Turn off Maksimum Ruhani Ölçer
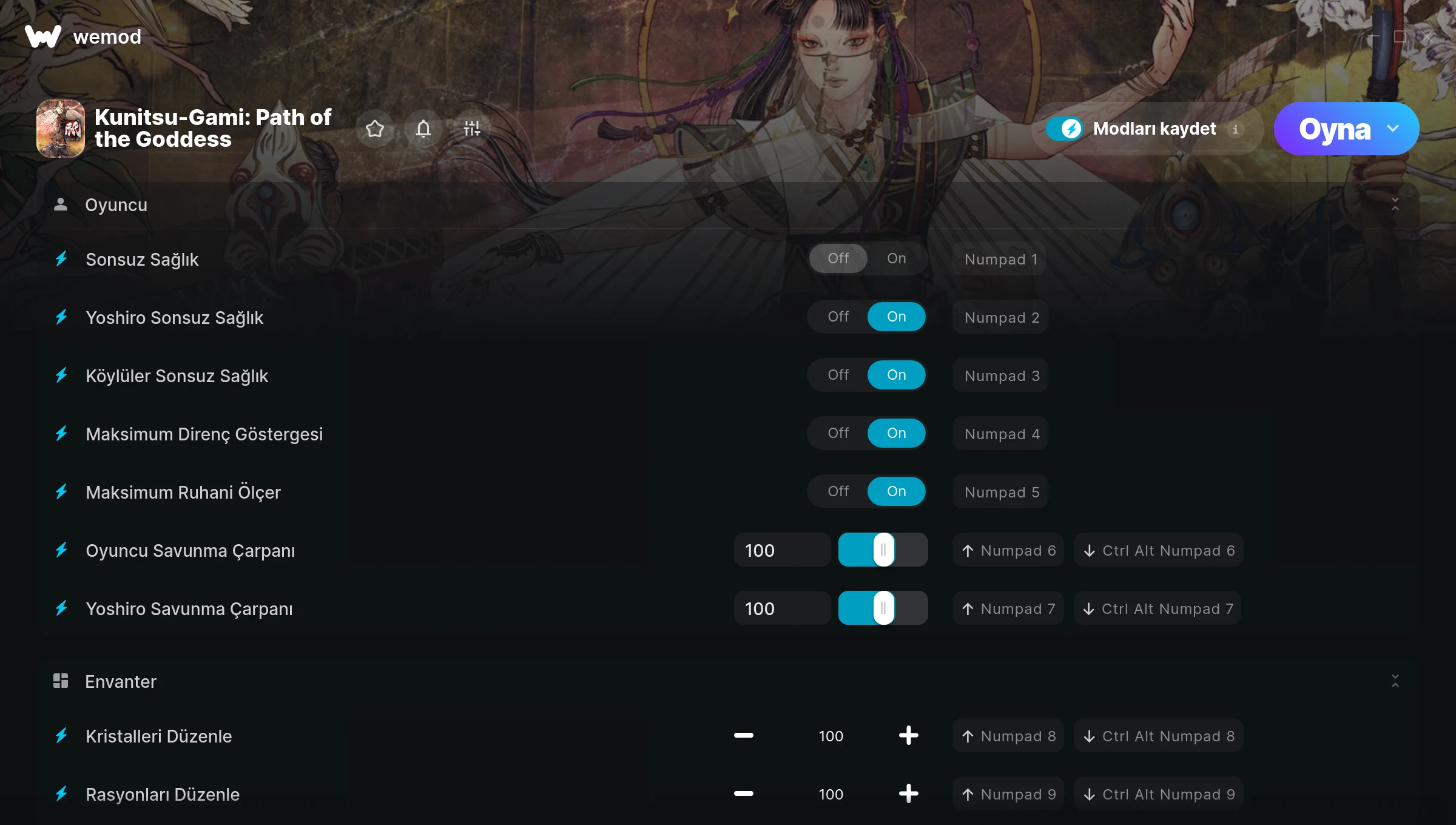1456x825 pixels. tap(838, 491)
